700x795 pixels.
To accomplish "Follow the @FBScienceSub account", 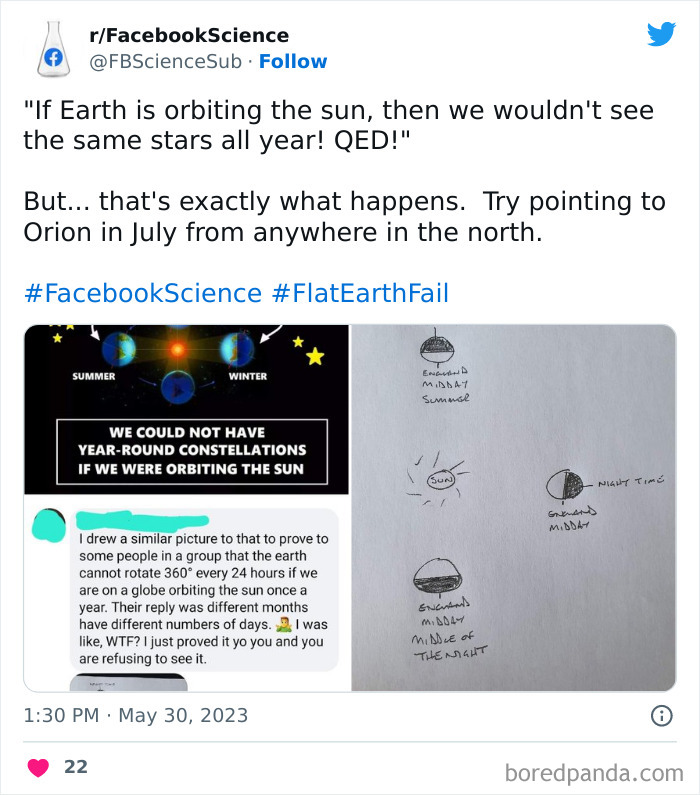I will click(x=293, y=61).
